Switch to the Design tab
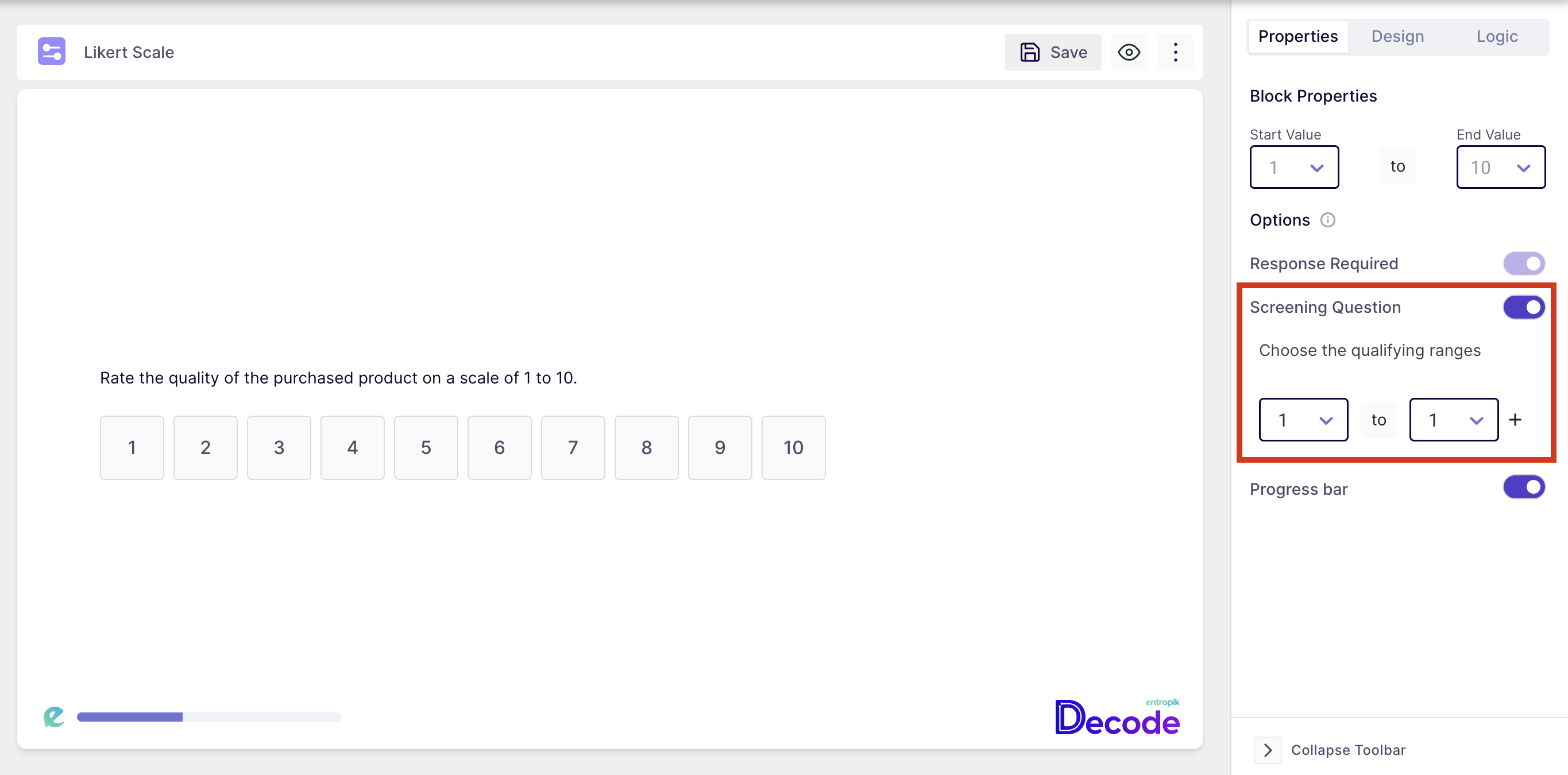 1397,37
